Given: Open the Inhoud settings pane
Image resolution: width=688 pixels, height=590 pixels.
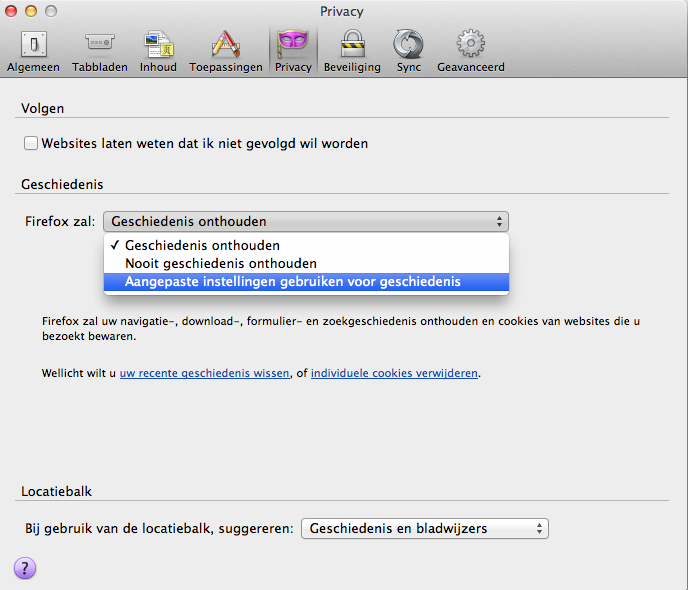Looking at the screenshot, I should tap(158, 50).
